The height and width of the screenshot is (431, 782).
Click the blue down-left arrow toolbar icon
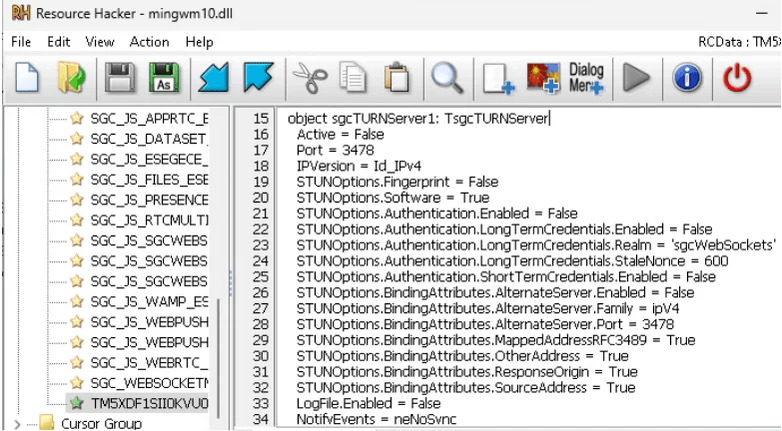[x=213, y=78]
